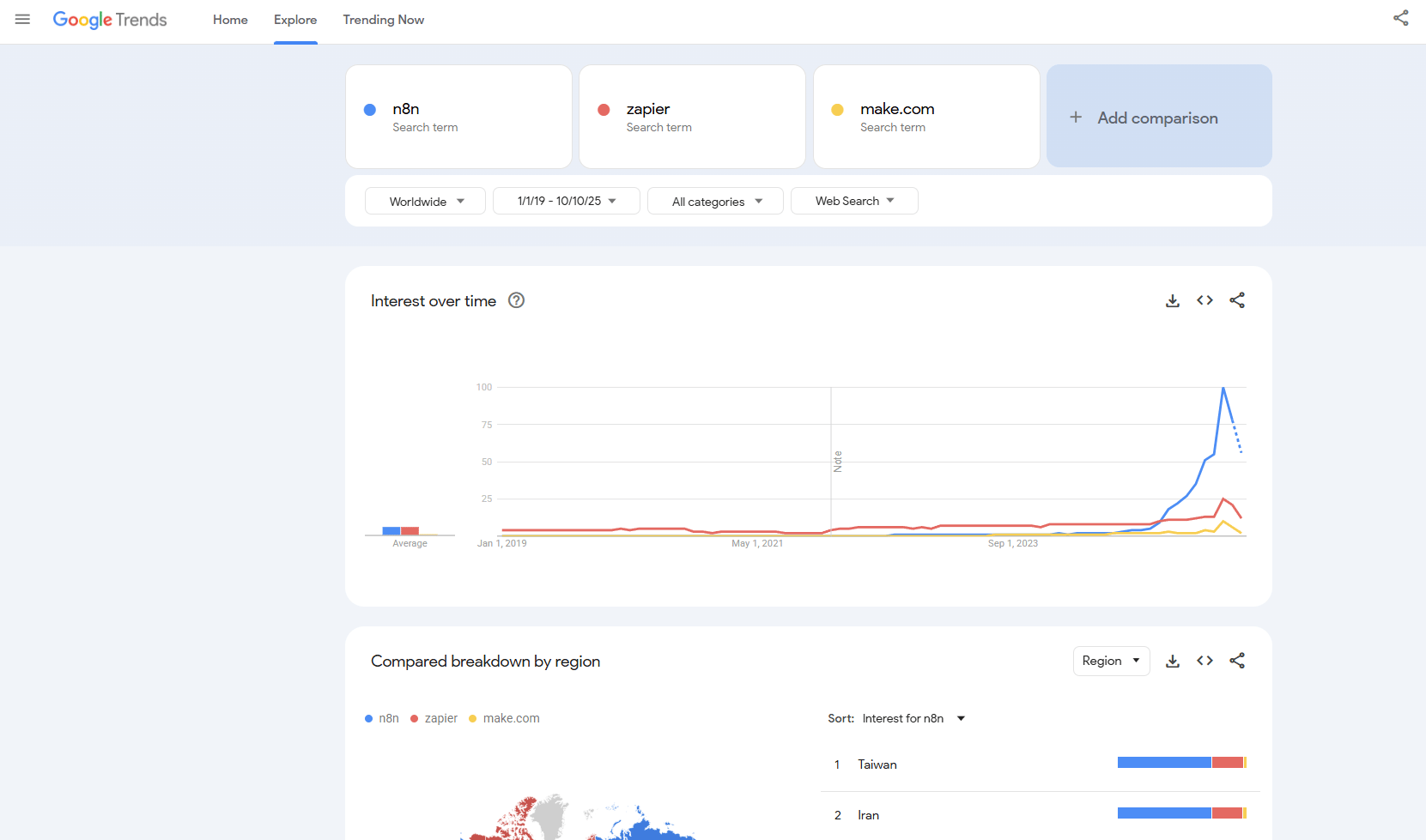1426x840 pixels.
Task: Open the All categories dropdown
Action: [x=716, y=202]
